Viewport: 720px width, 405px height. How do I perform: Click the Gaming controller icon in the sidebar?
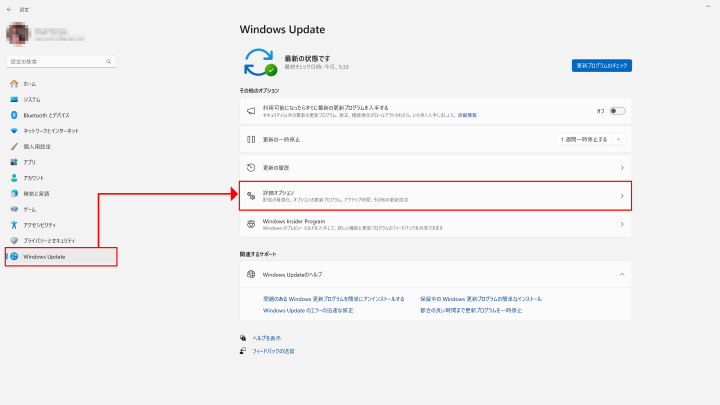tap(14, 209)
